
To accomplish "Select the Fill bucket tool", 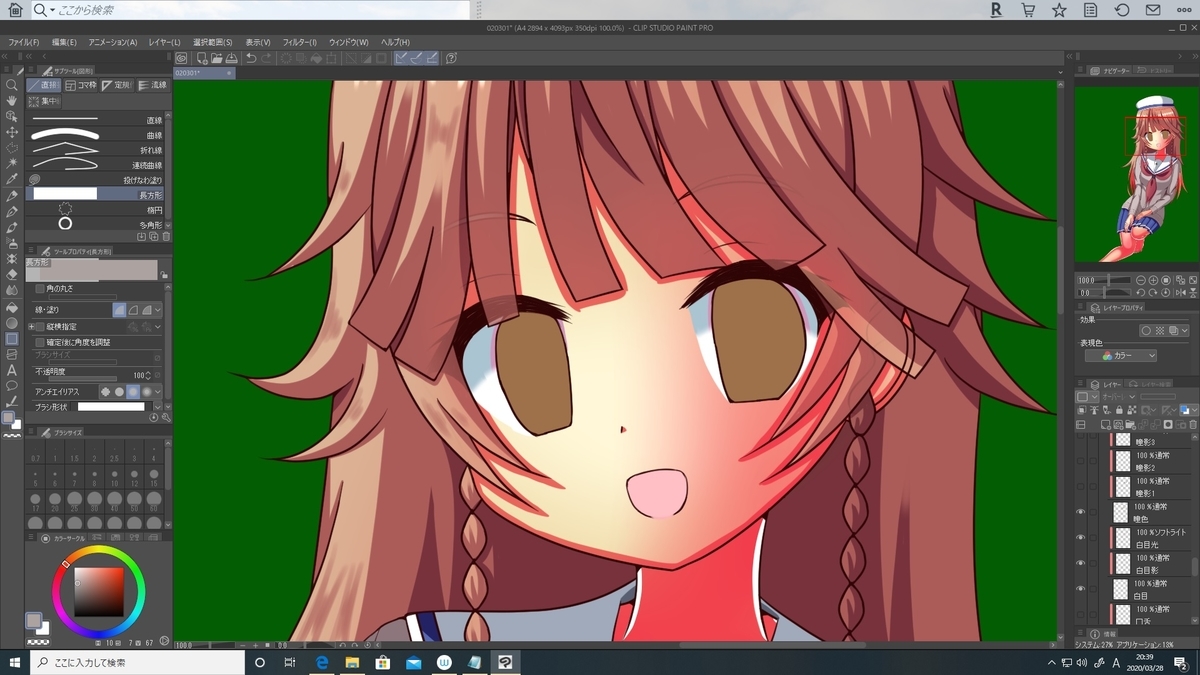I will (12, 307).
